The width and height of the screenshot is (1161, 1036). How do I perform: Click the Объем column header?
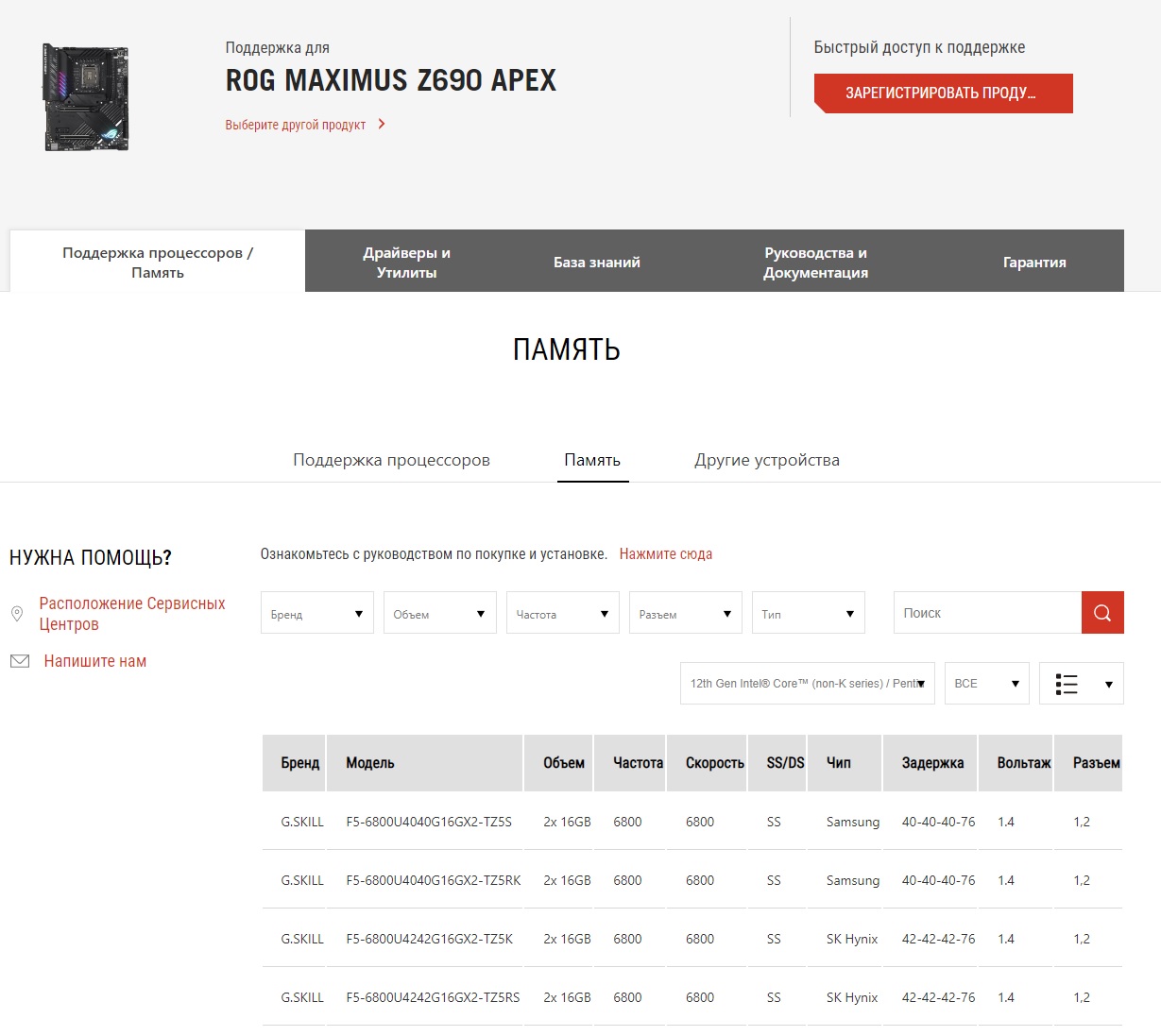[558, 763]
